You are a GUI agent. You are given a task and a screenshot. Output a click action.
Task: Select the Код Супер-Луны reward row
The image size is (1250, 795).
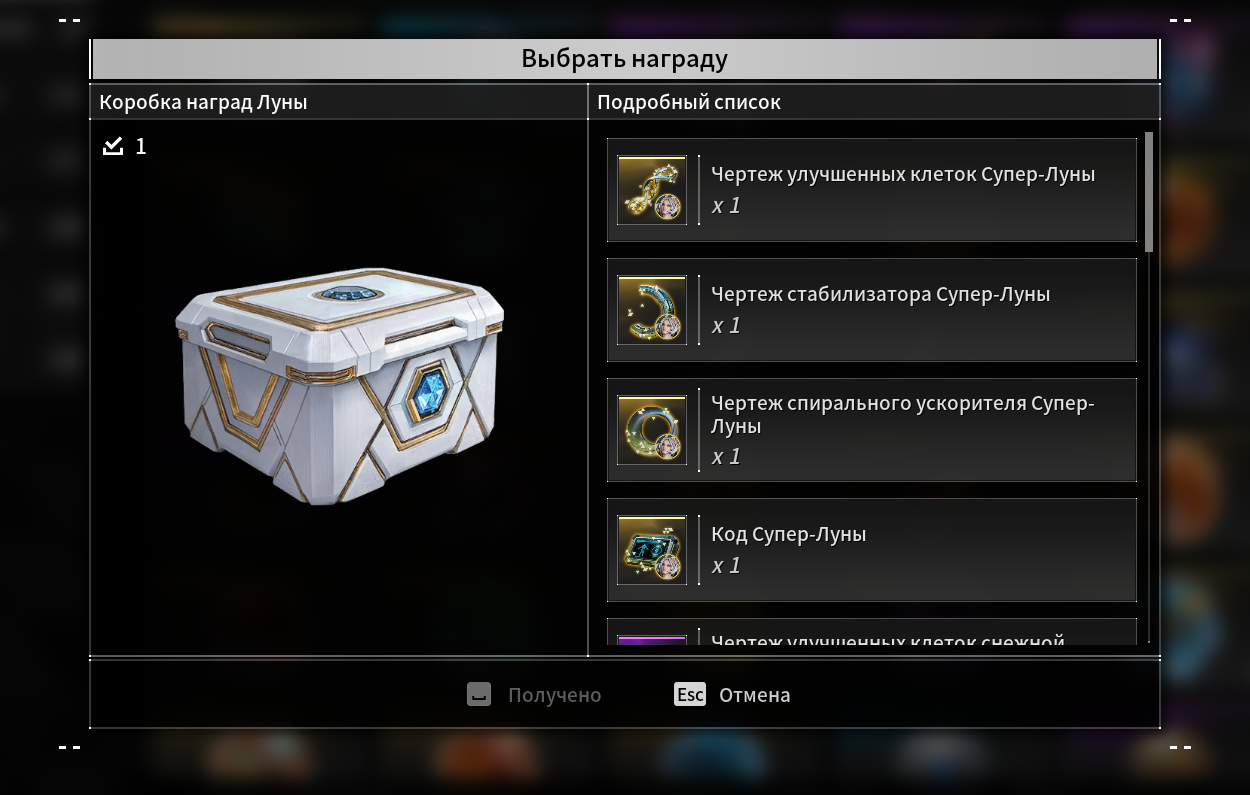click(872, 550)
